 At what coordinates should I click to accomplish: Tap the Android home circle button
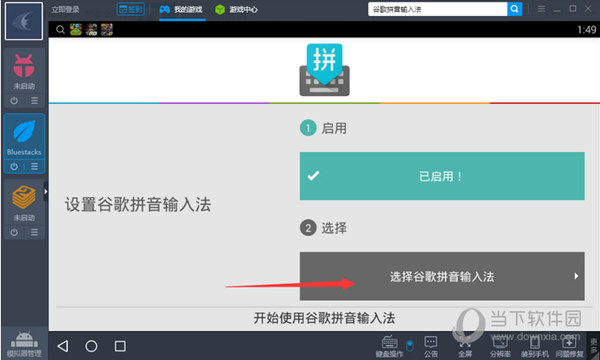coord(91,346)
